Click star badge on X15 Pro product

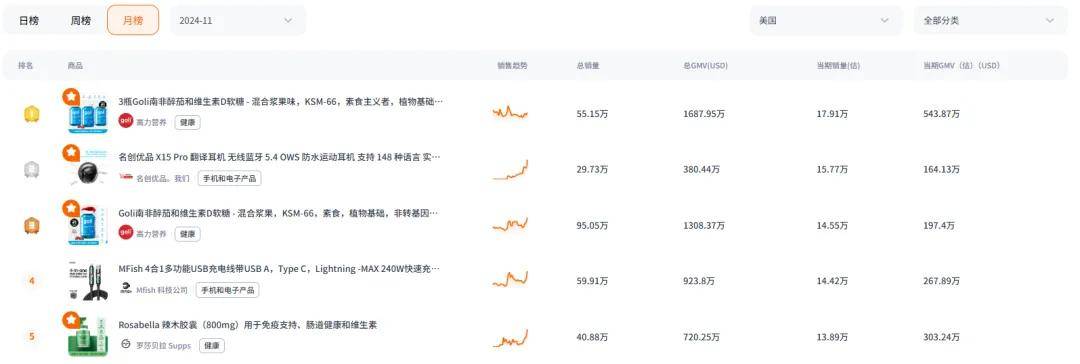[71, 152]
